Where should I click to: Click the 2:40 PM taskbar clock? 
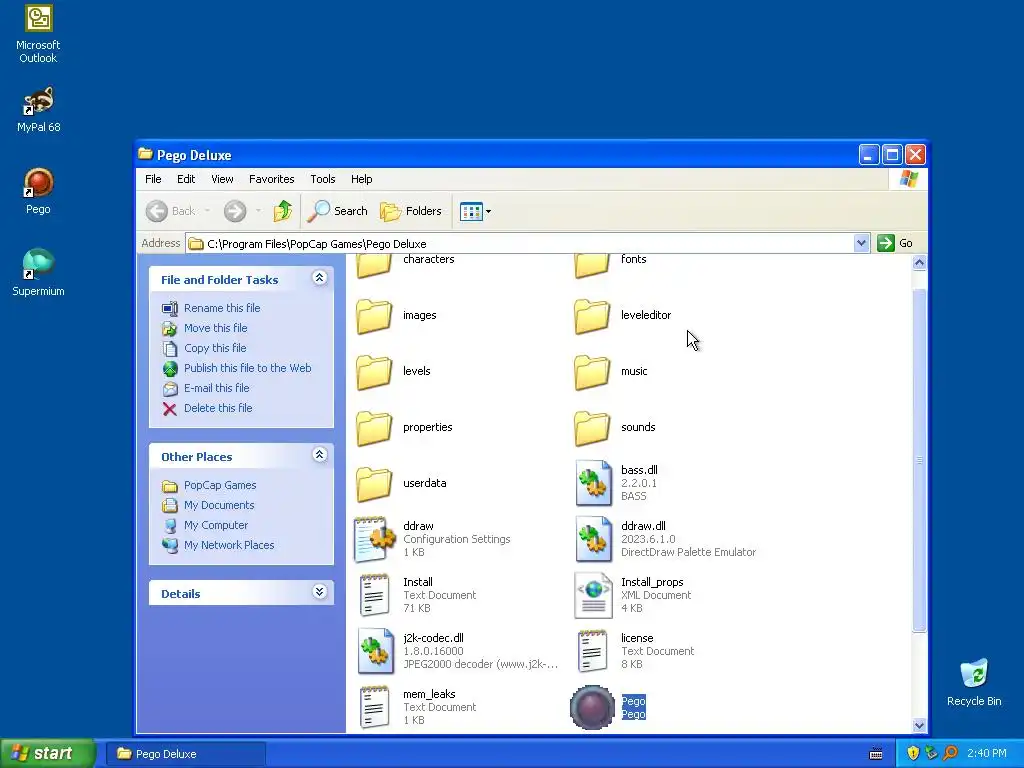click(987, 754)
